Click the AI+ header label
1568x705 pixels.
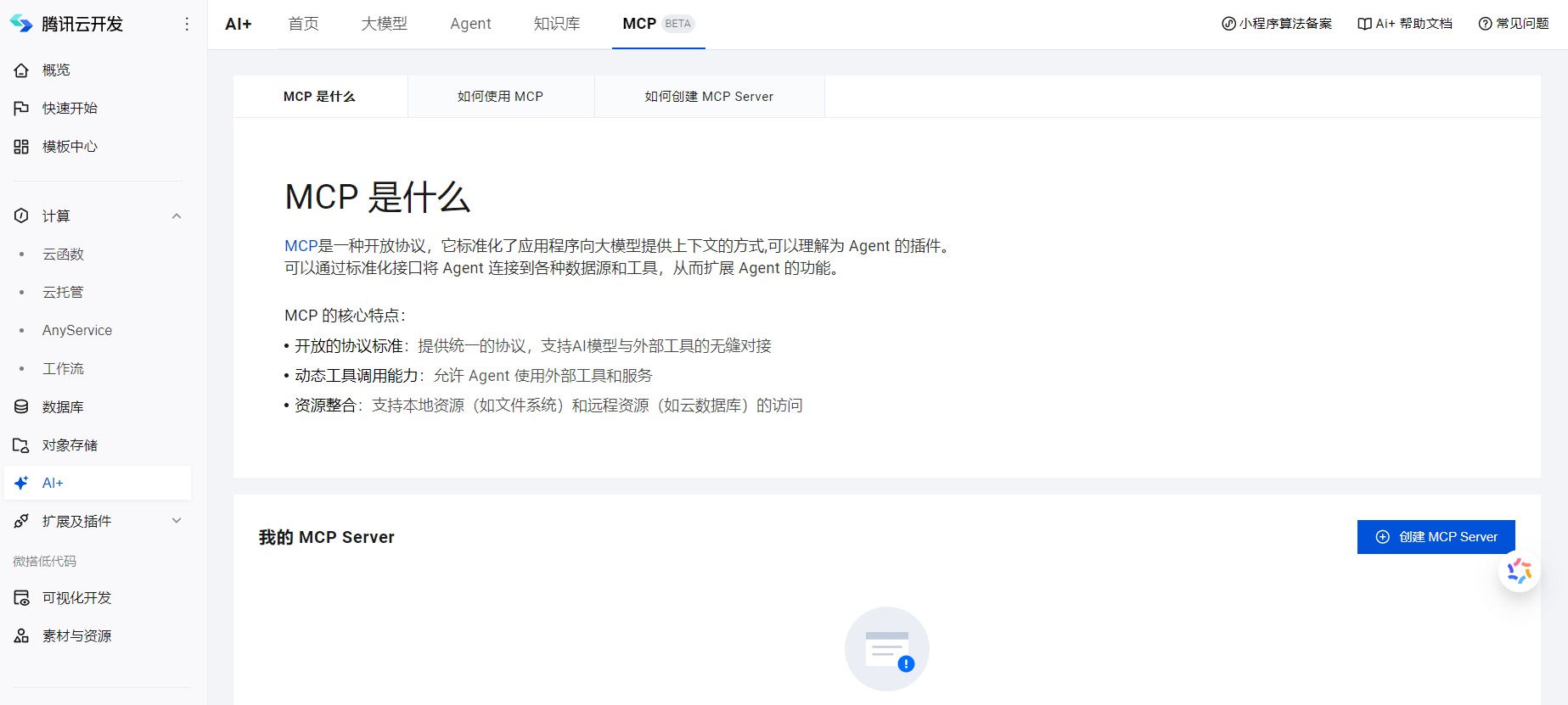pyautogui.click(x=239, y=24)
